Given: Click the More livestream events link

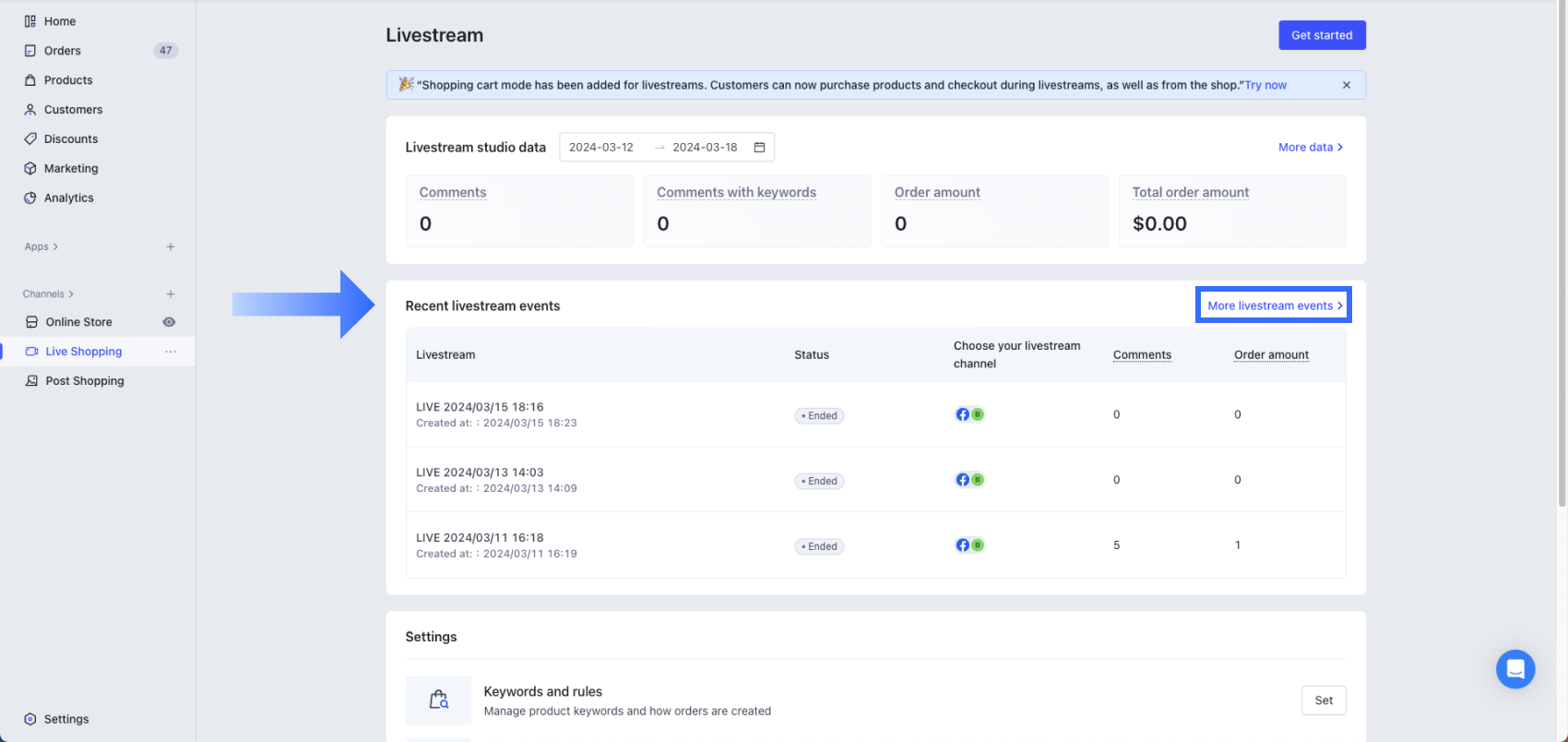Looking at the screenshot, I should (x=1274, y=305).
